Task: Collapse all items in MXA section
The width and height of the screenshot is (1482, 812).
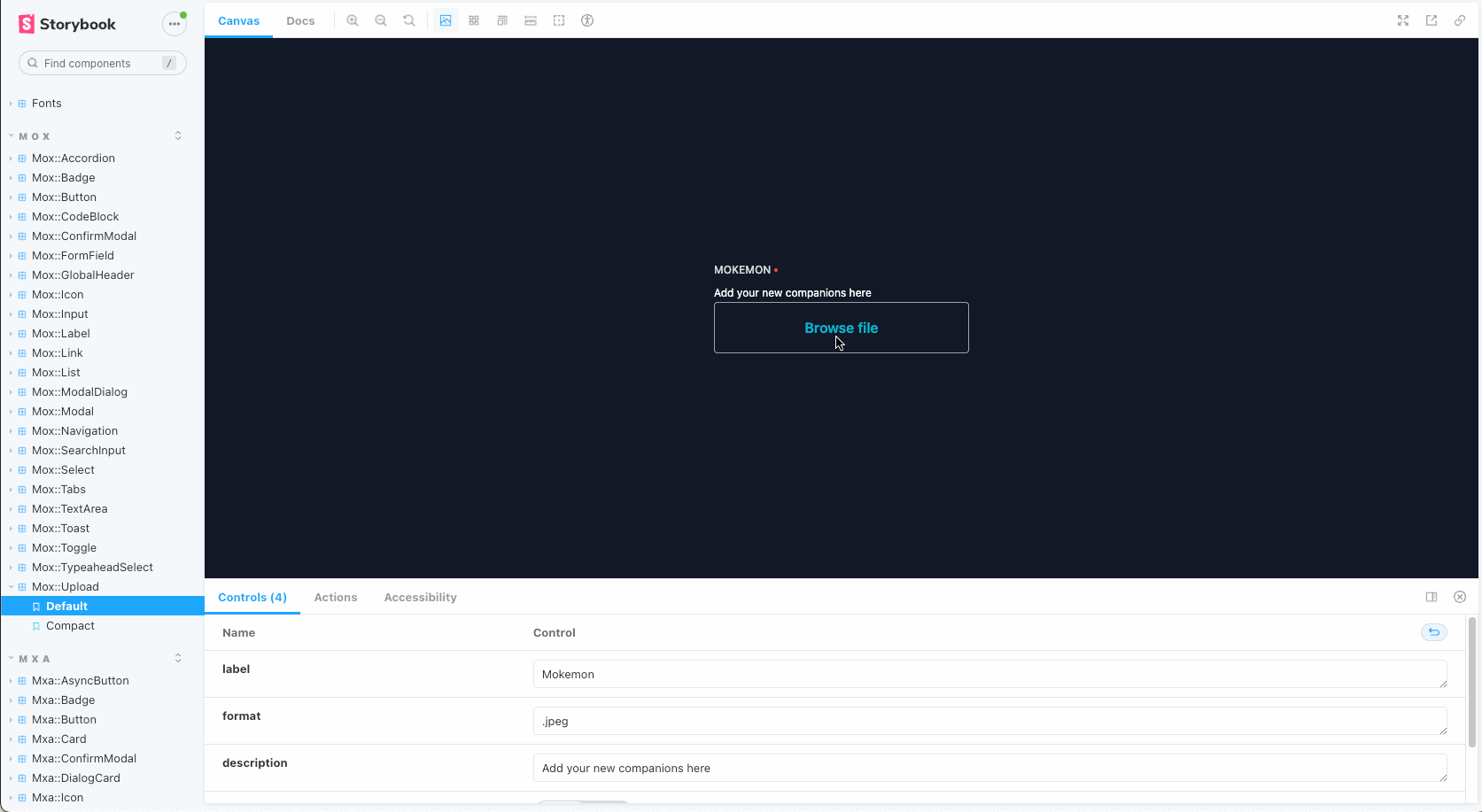Action: pos(178,659)
